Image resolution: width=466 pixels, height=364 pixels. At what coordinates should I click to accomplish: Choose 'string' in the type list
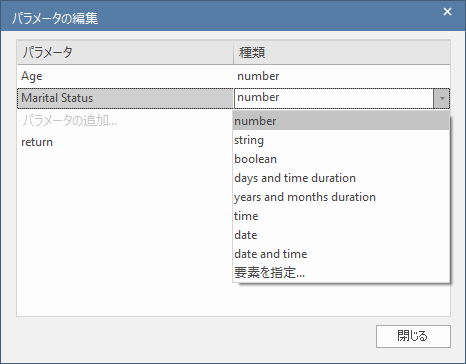[x=341, y=140]
